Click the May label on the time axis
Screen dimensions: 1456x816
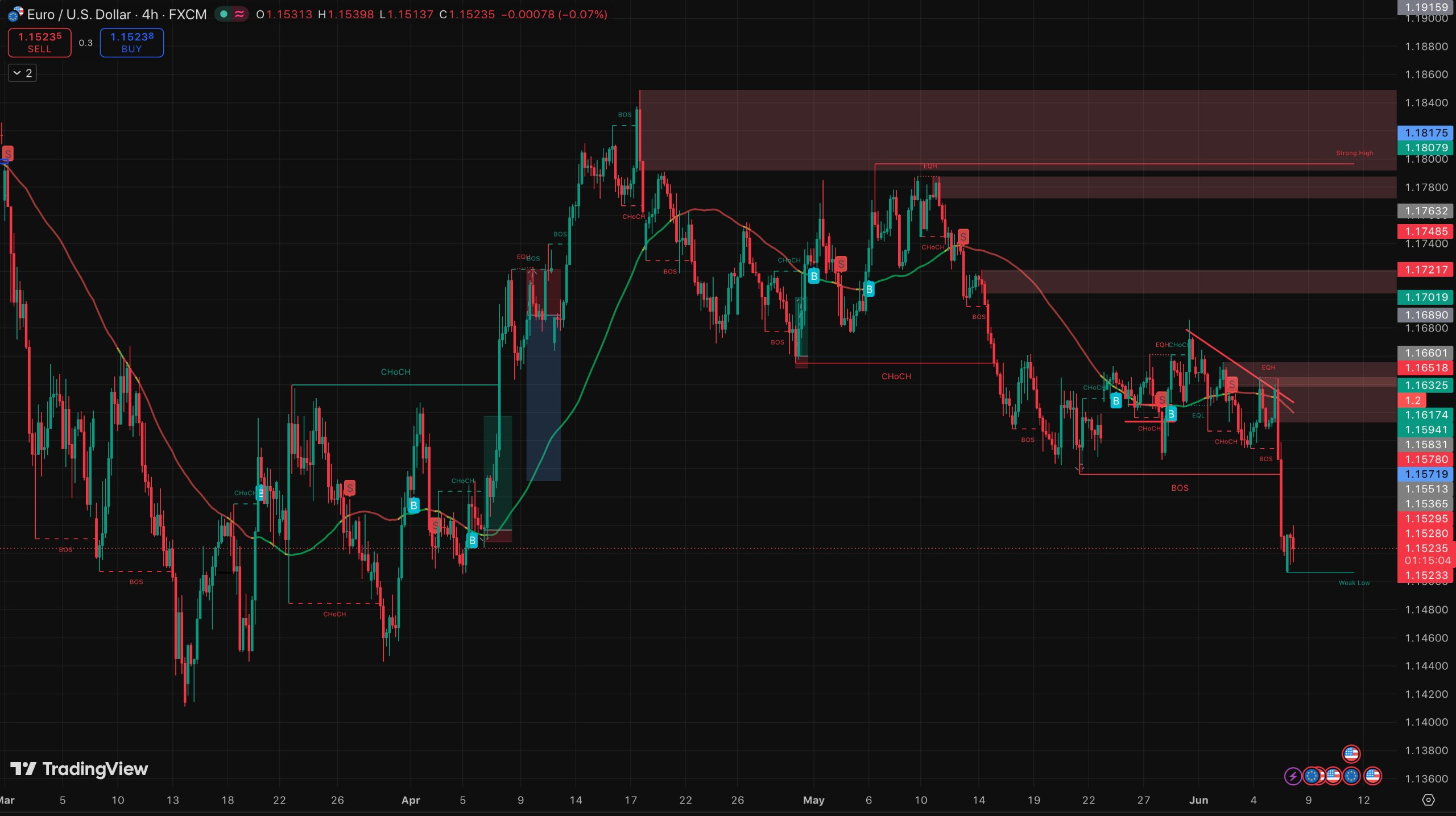click(x=813, y=800)
